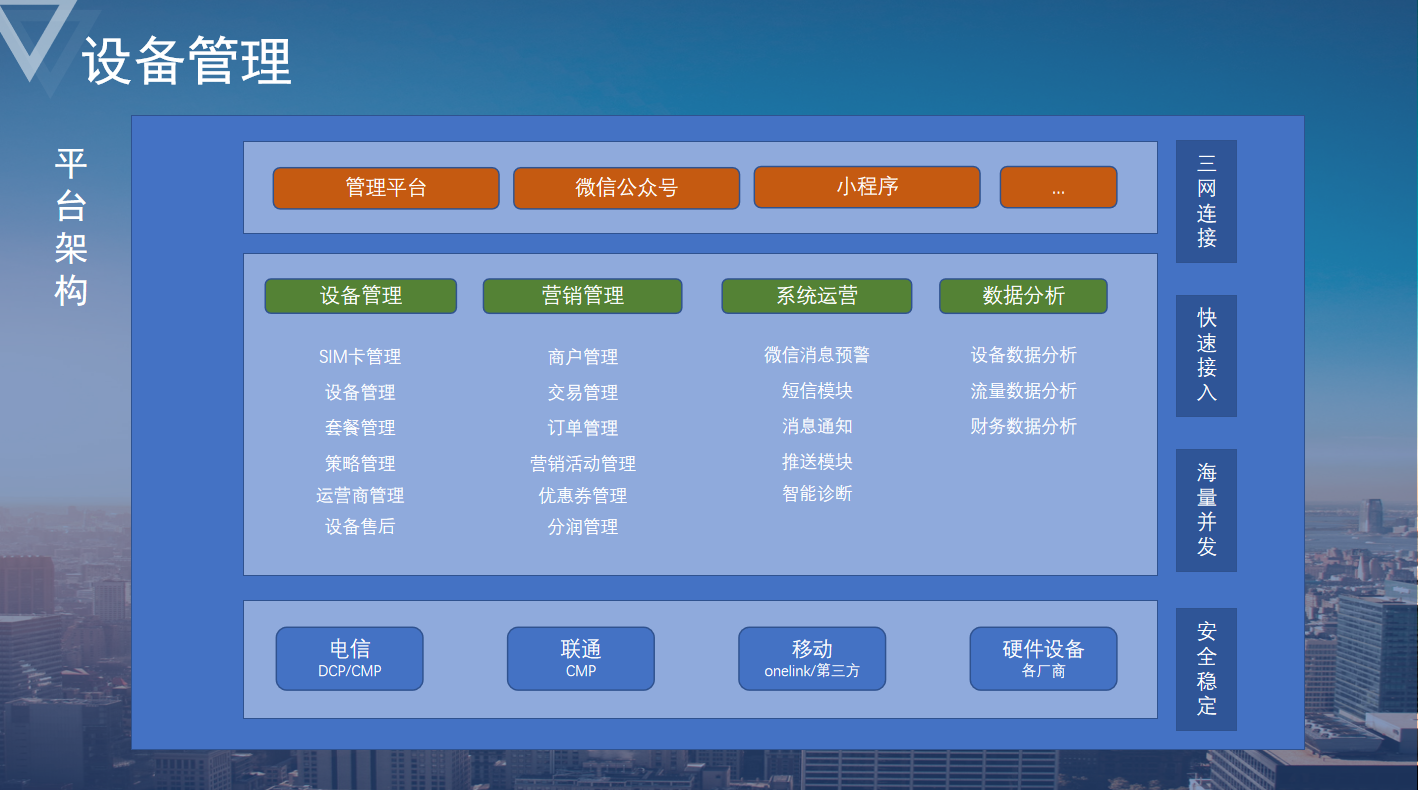Select the green 设备管理 header
The height and width of the screenshot is (790, 1418).
click(x=361, y=296)
